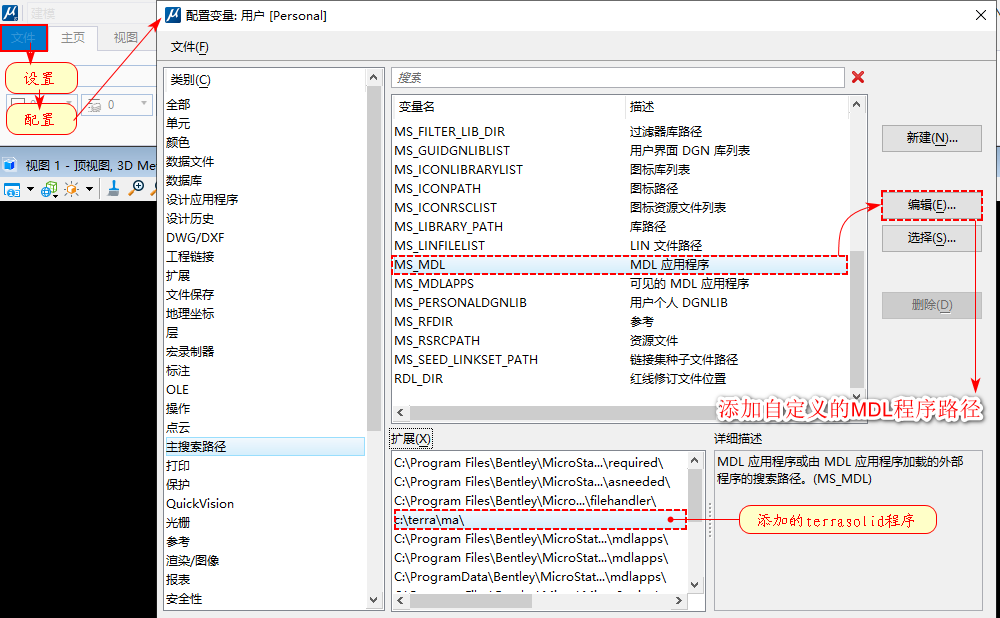Viewport: 1000px width, 618px height.
Task: Select the 数据文件 category
Action: pyautogui.click(x=190, y=161)
